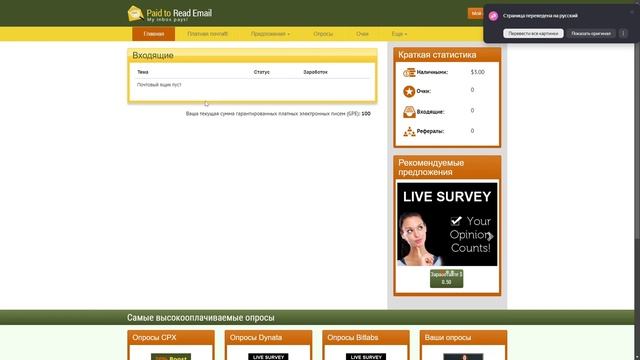Screen dimensions: 640x360
Task: Open the Очки tab
Action: [362, 34]
